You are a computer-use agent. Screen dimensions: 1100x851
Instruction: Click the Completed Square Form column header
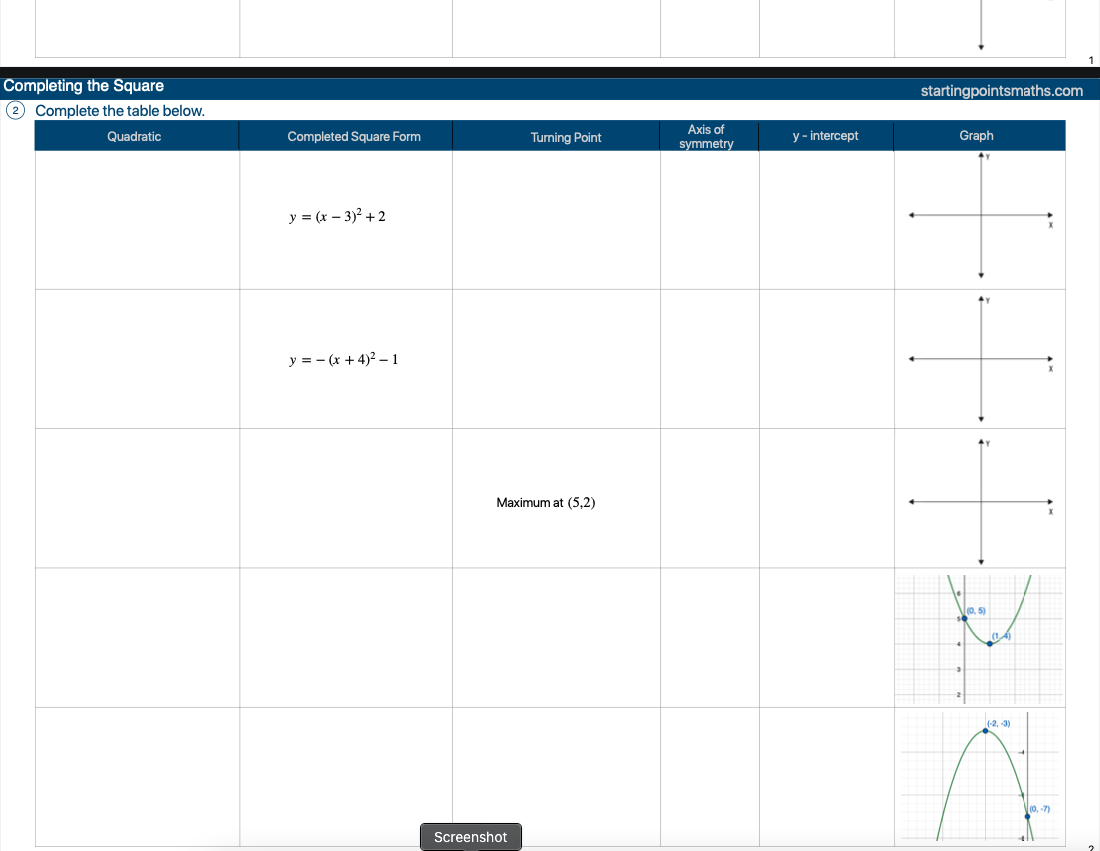(354, 137)
